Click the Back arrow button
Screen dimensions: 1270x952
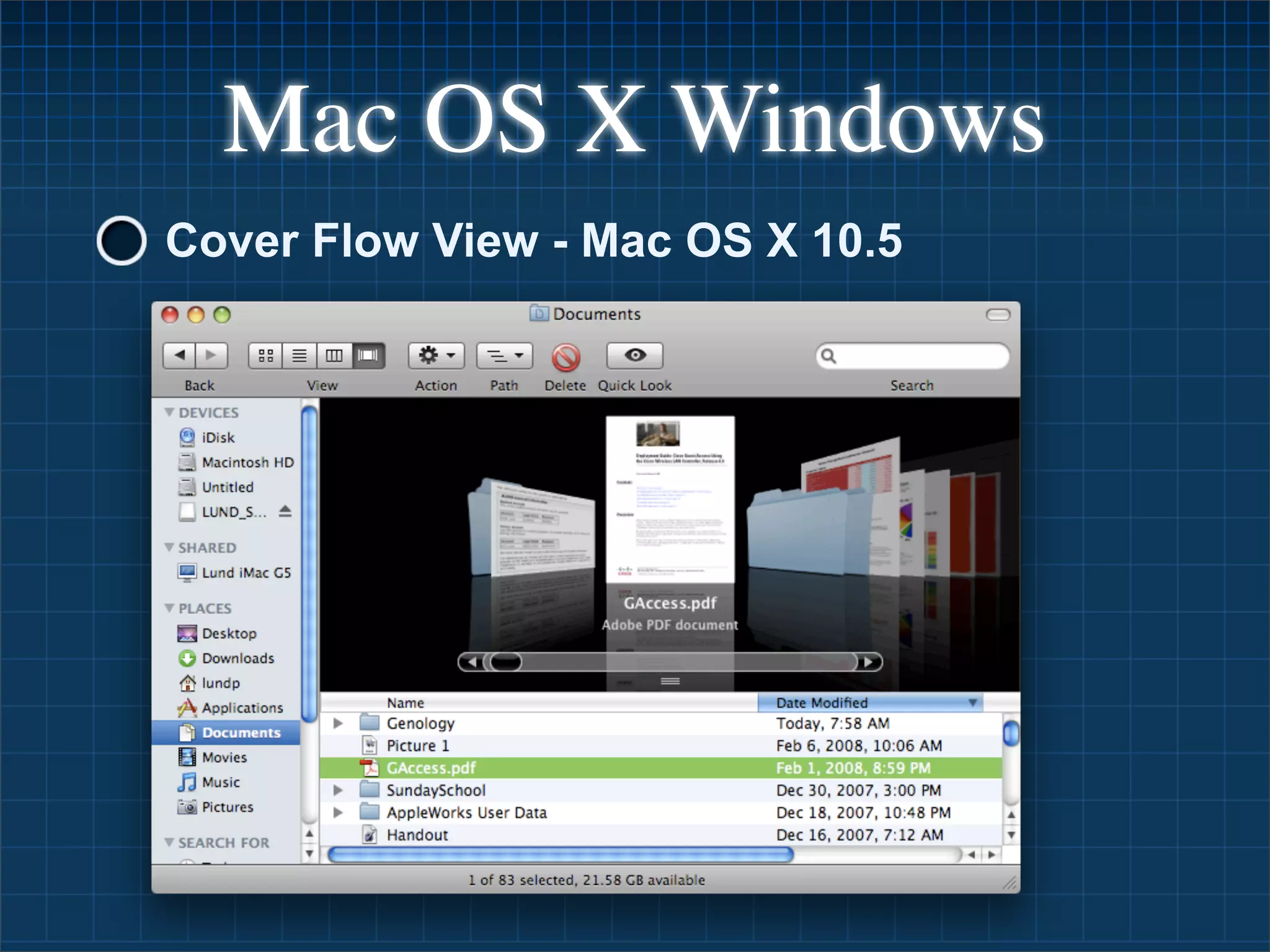[x=180, y=355]
